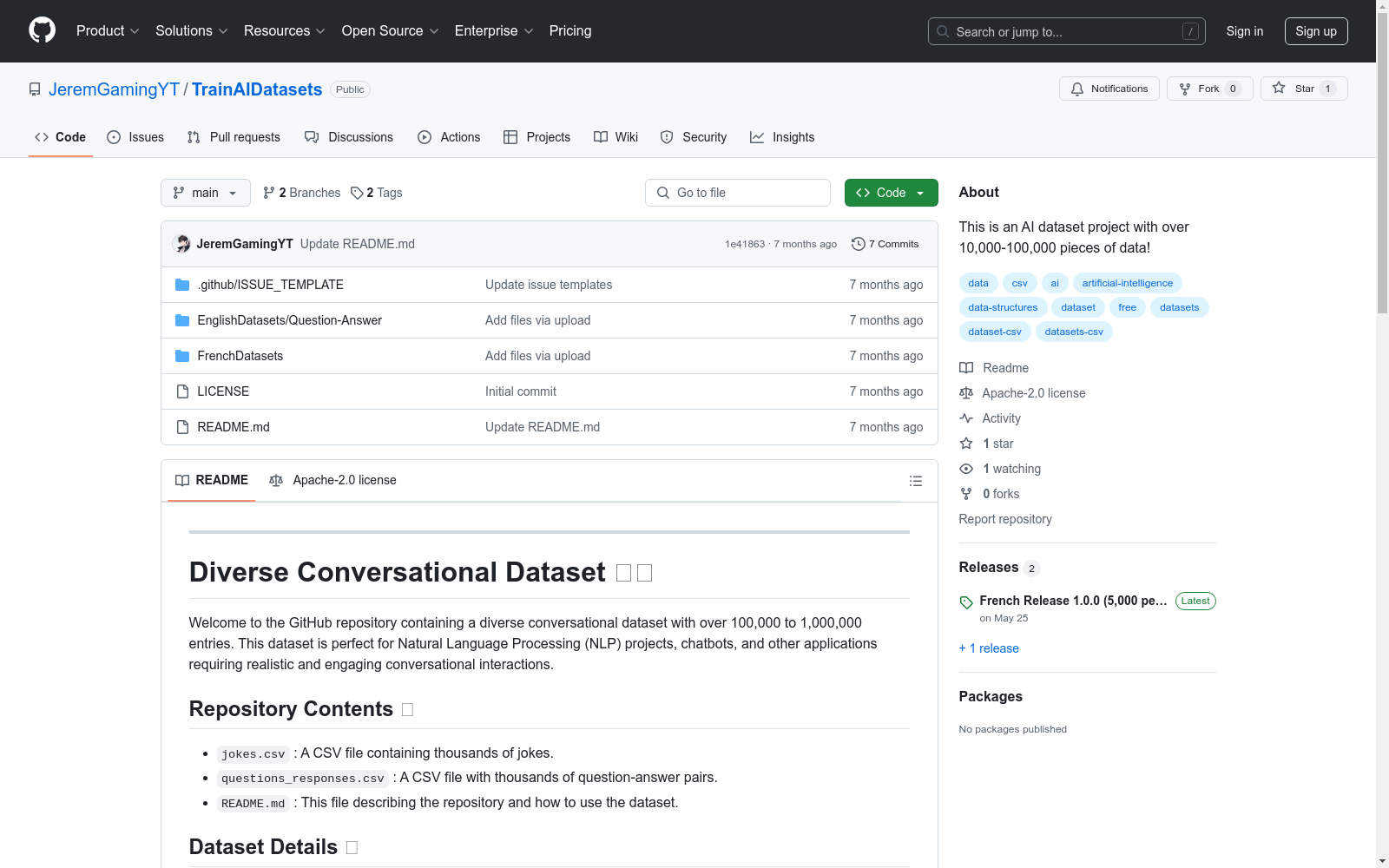
Task: Click the star icon in the Star button
Action: pos(1279,88)
